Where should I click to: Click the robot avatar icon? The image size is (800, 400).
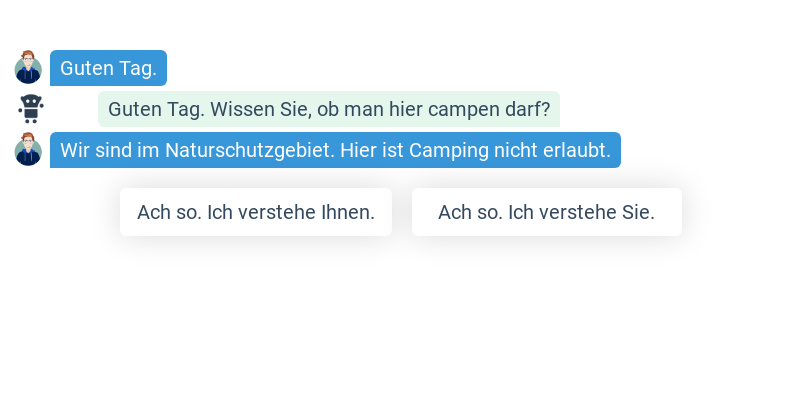[31, 108]
